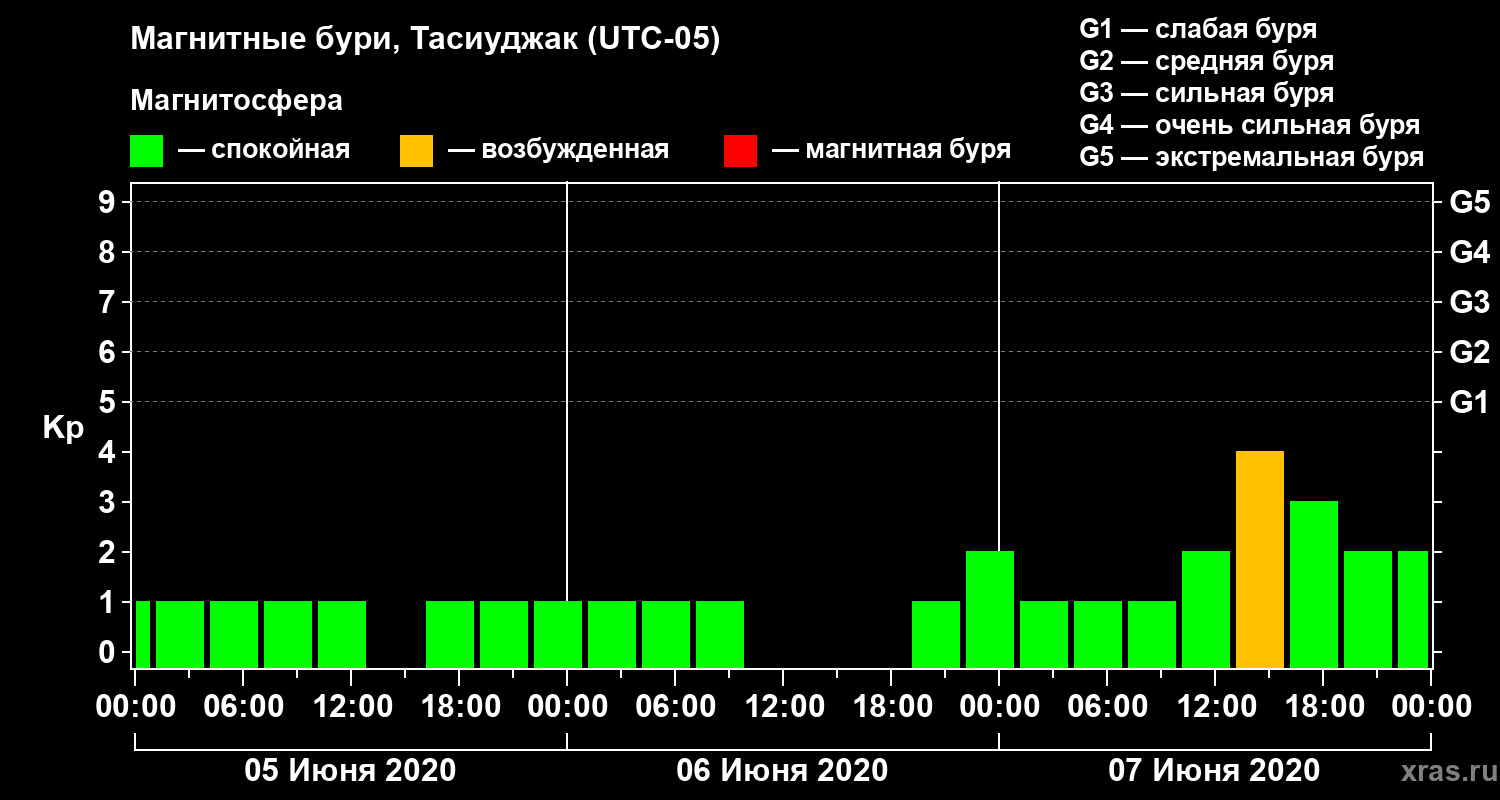Click the orange excited magnetosphere legend swatch
Viewport: 1500px width, 800px height.
(416, 151)
